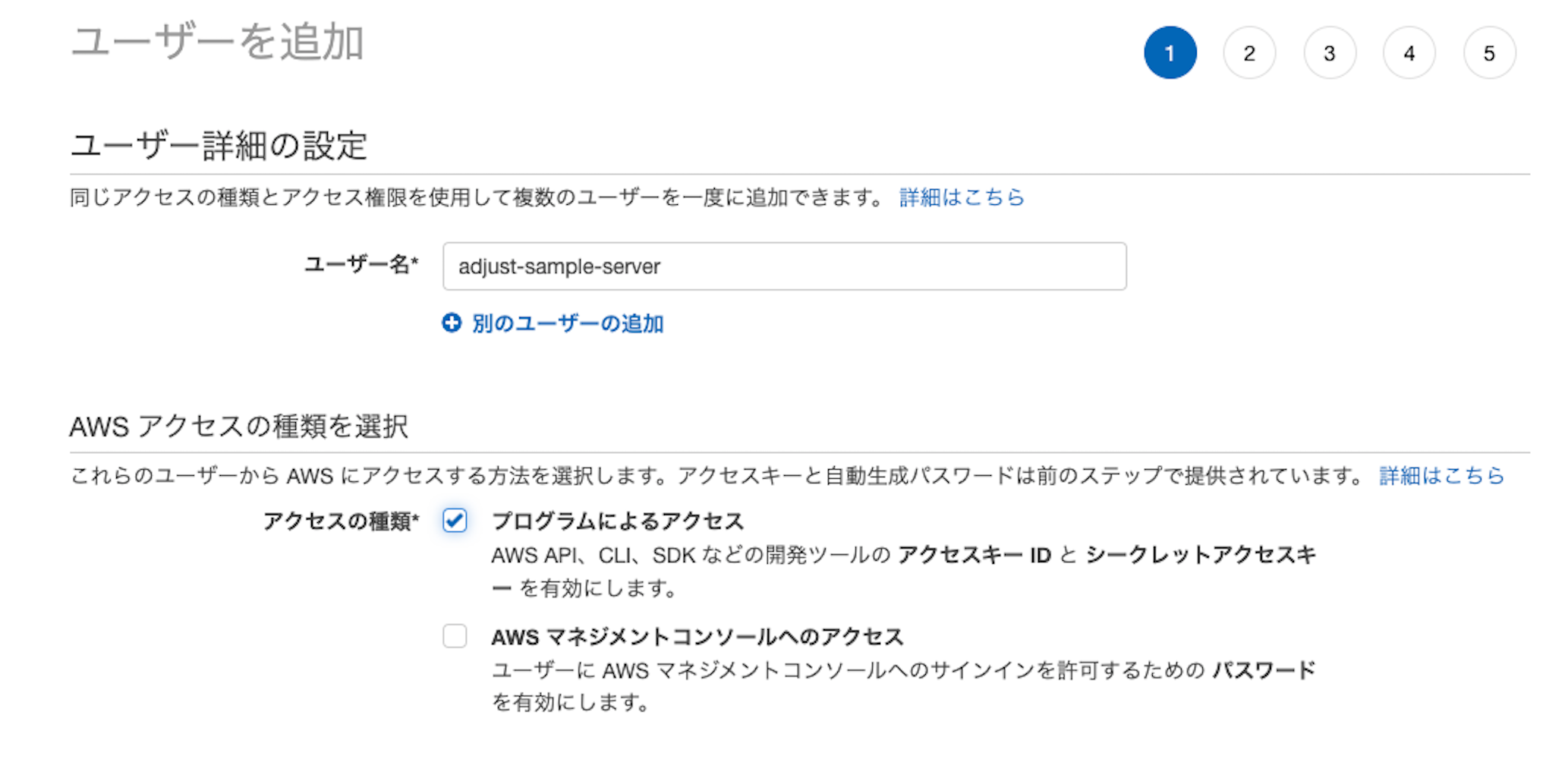Viewport: 1568px width, 765px height.
Task: Click the bold パスワード text in description
Action: click(x=1264, y=670)
